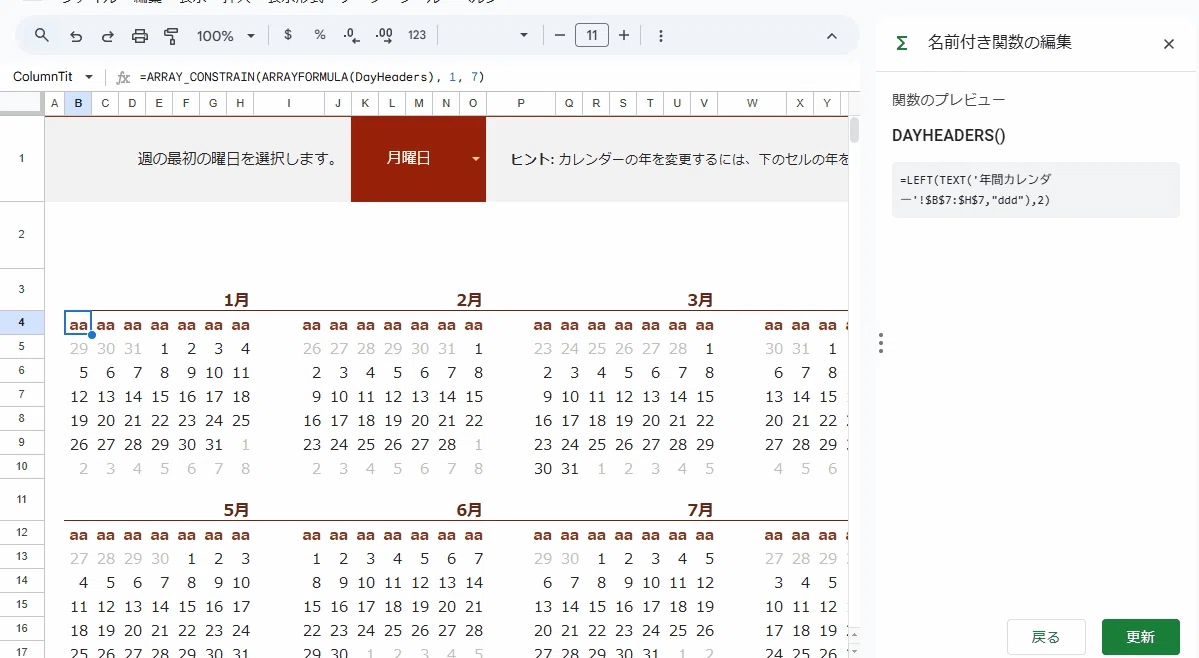
Task: Click the search menus magnifier icon
Action: click(42, 35)
